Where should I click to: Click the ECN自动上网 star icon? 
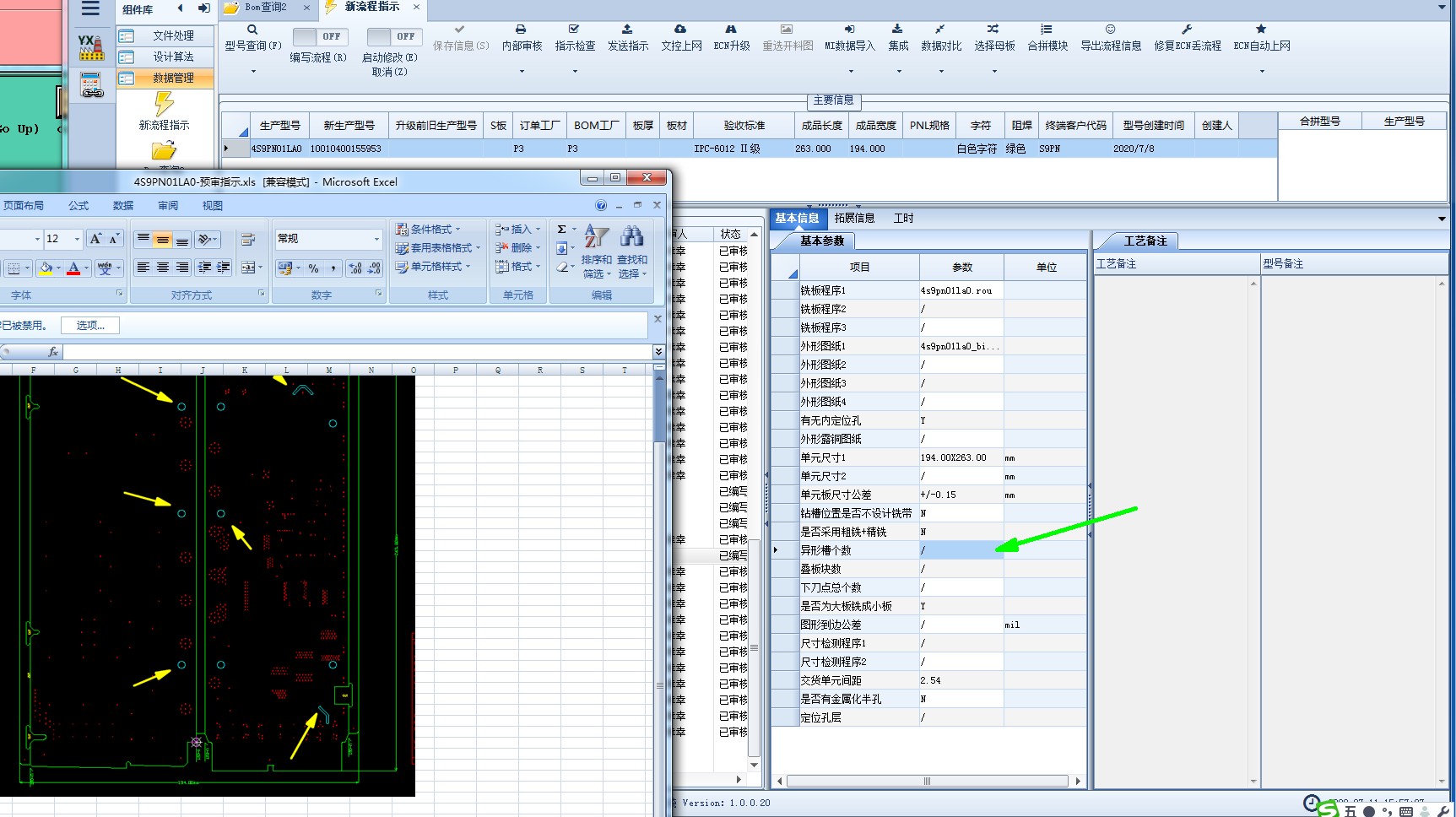1261,30
